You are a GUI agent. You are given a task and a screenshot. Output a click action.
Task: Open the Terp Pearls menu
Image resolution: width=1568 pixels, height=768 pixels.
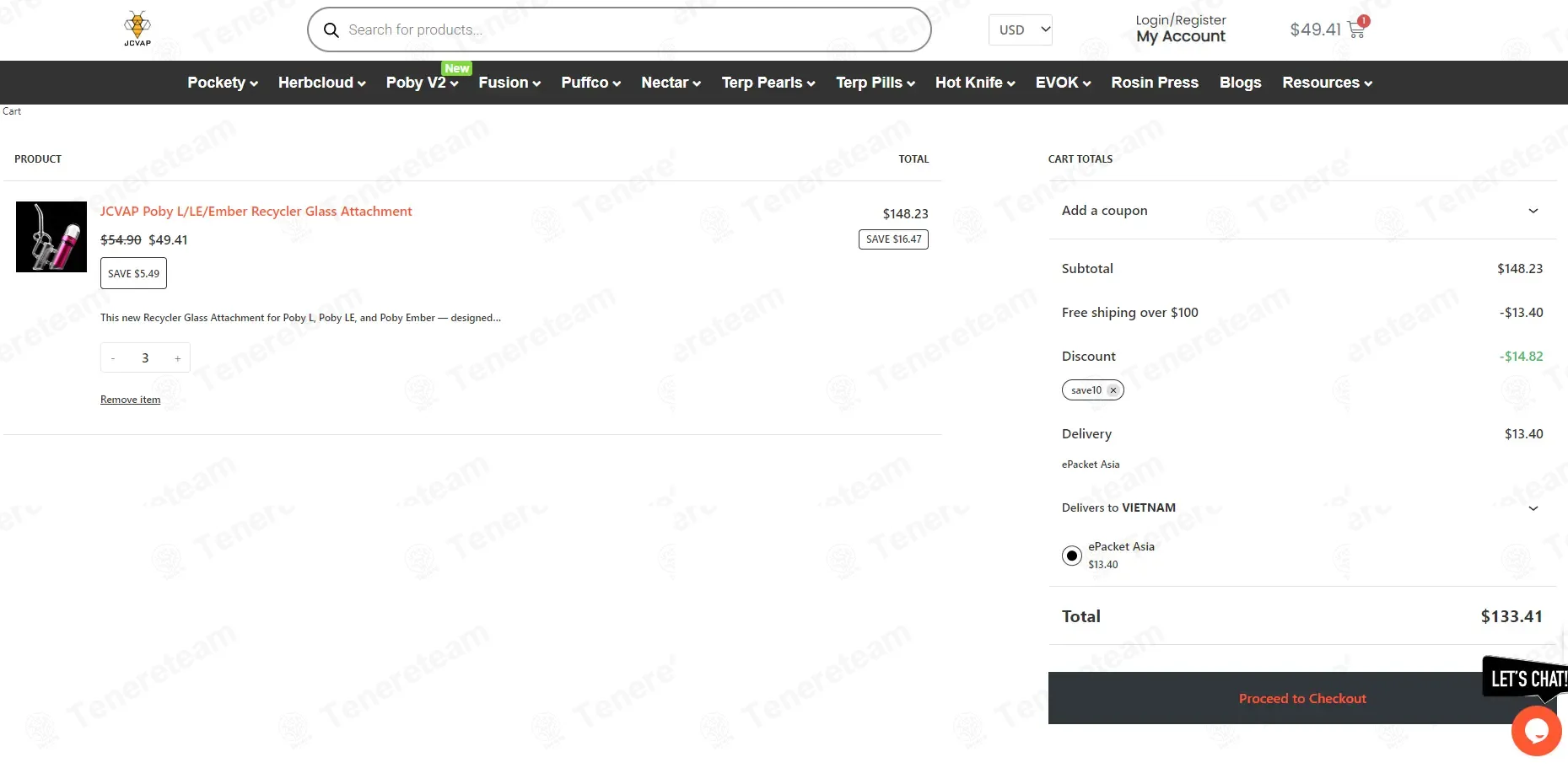click(768, 83)
